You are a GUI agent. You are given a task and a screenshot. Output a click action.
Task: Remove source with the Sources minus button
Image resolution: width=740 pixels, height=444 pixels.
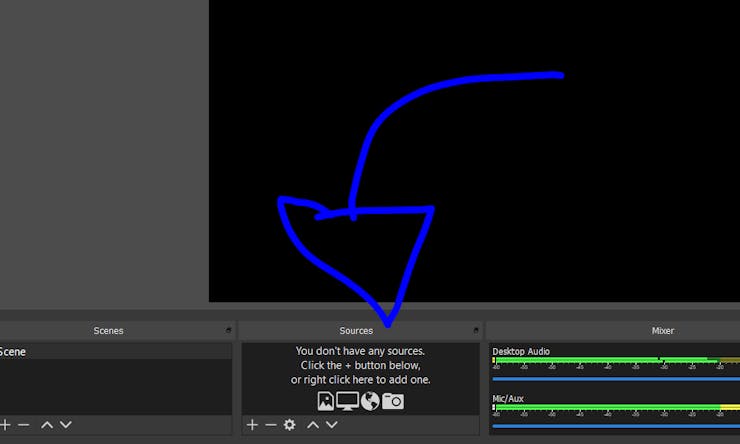[270, 425]
